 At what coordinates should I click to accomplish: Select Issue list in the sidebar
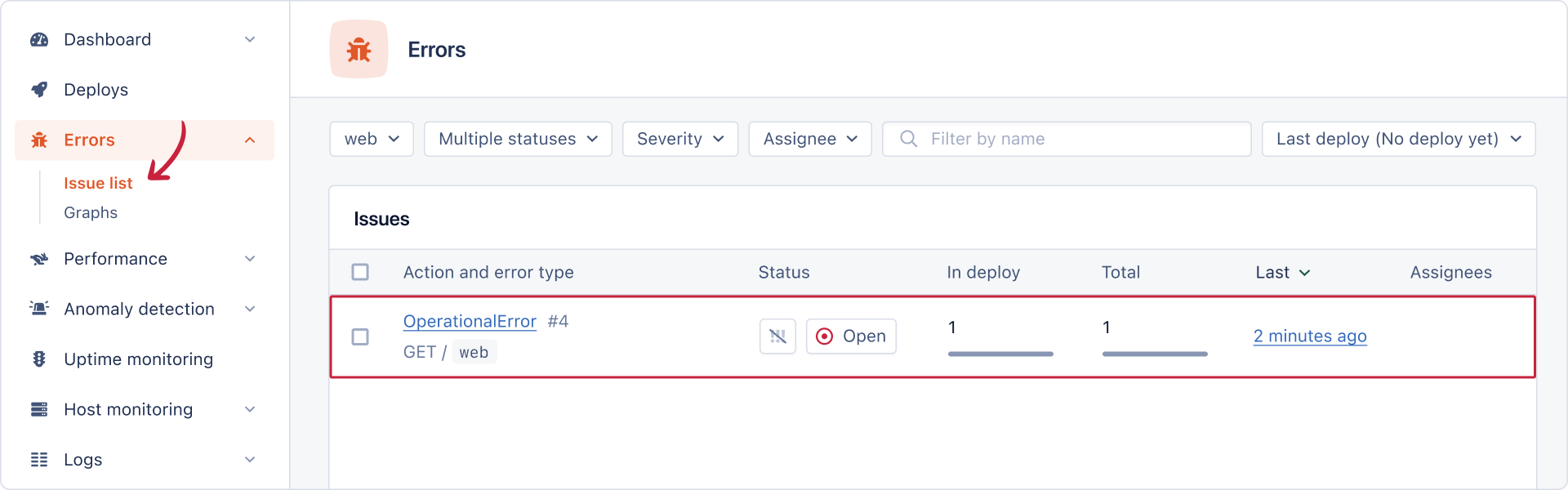click(x=98, y=183)
